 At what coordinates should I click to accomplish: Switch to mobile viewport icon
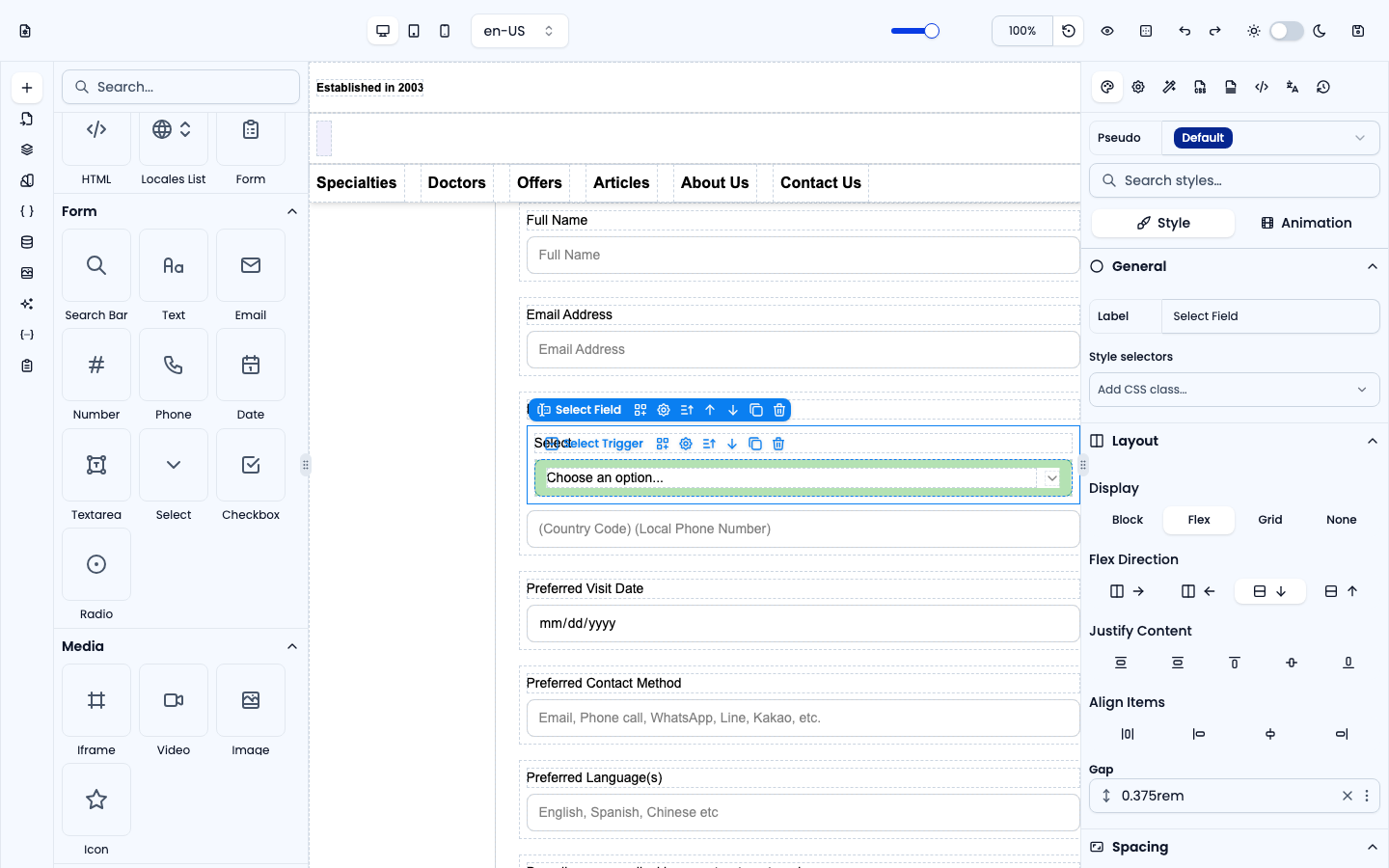445,31
